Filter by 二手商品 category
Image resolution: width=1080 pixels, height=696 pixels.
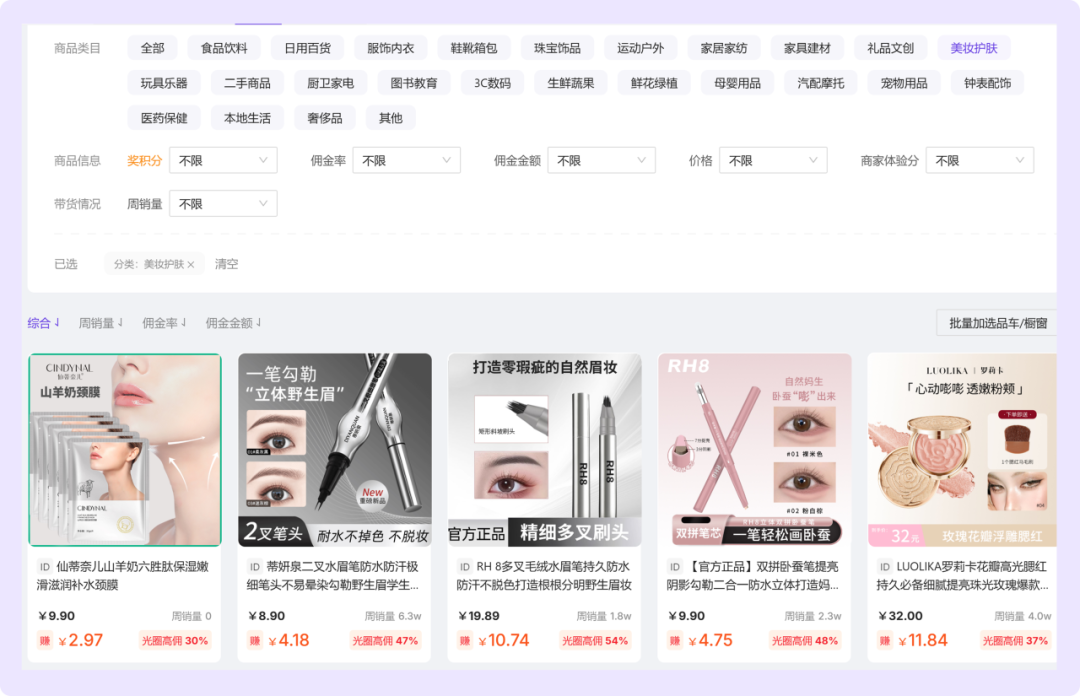(x=247, y=83)
